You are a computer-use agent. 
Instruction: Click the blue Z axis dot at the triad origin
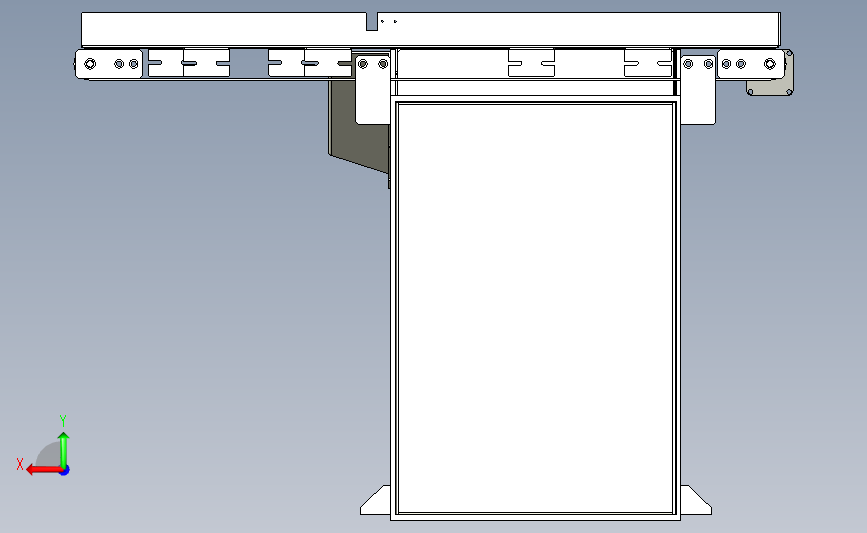tap(65, 471)
